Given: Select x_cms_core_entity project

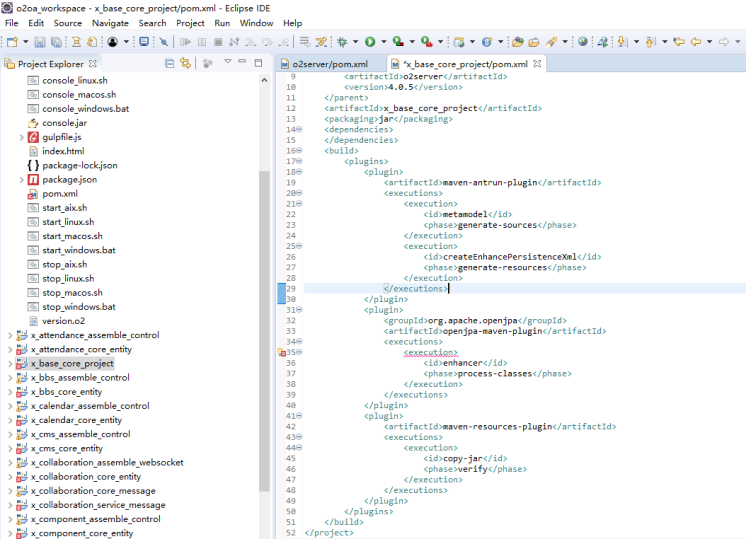Looking at the screenshot, I should pos(67,449).
